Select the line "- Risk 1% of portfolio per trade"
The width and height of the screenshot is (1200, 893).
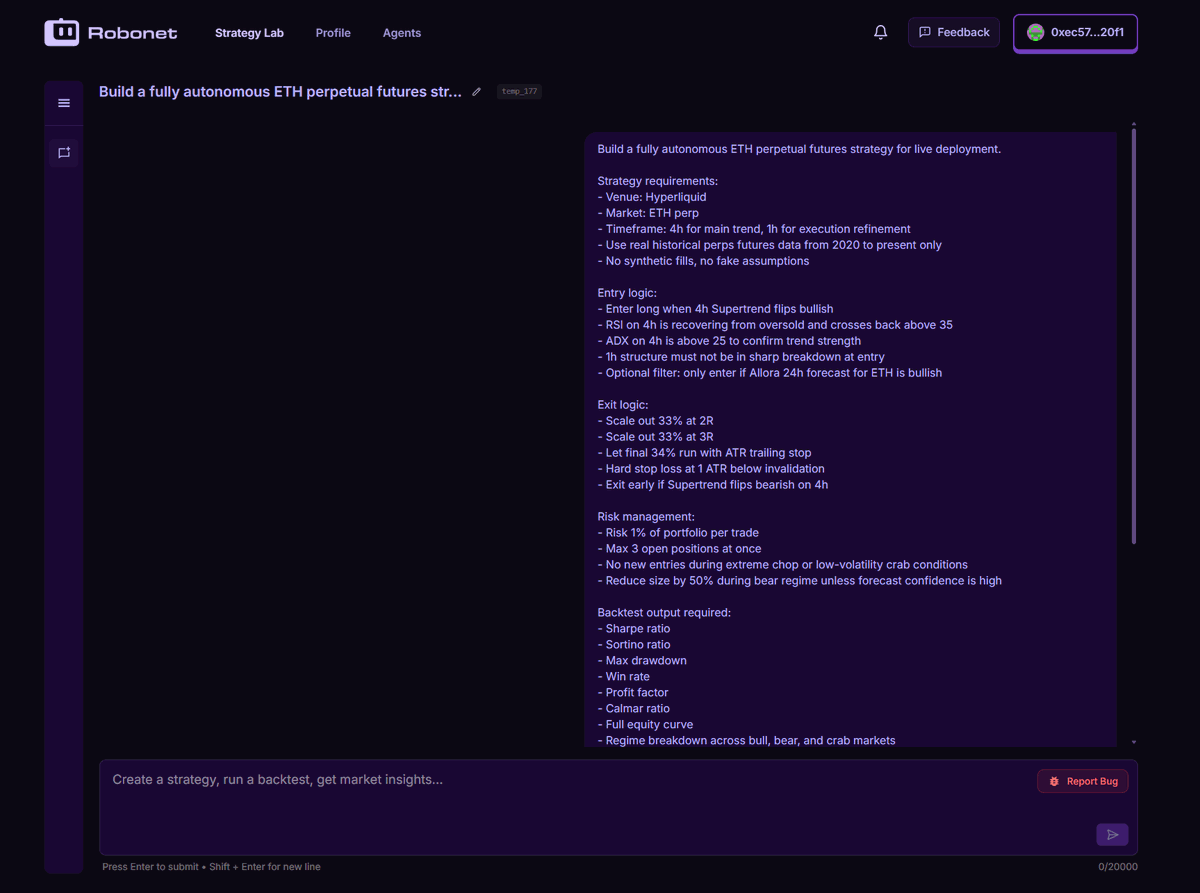(678, 533)
